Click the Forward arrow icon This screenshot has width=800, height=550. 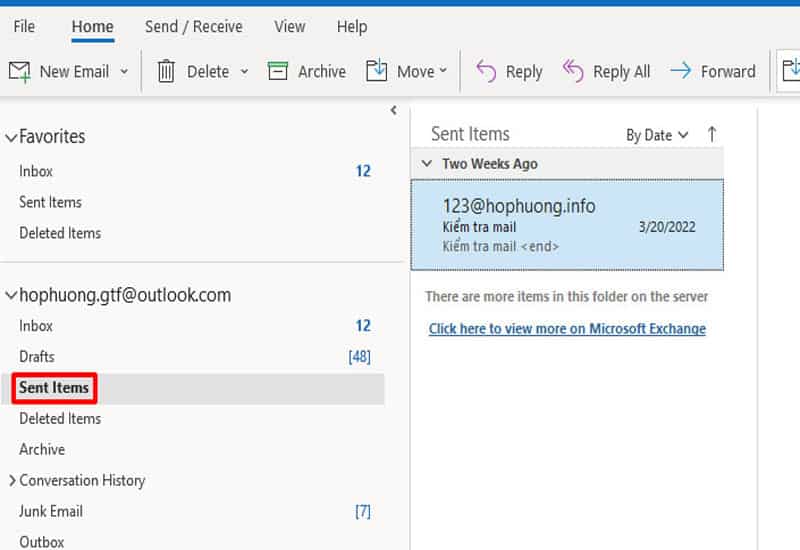[x=681, y=70]
